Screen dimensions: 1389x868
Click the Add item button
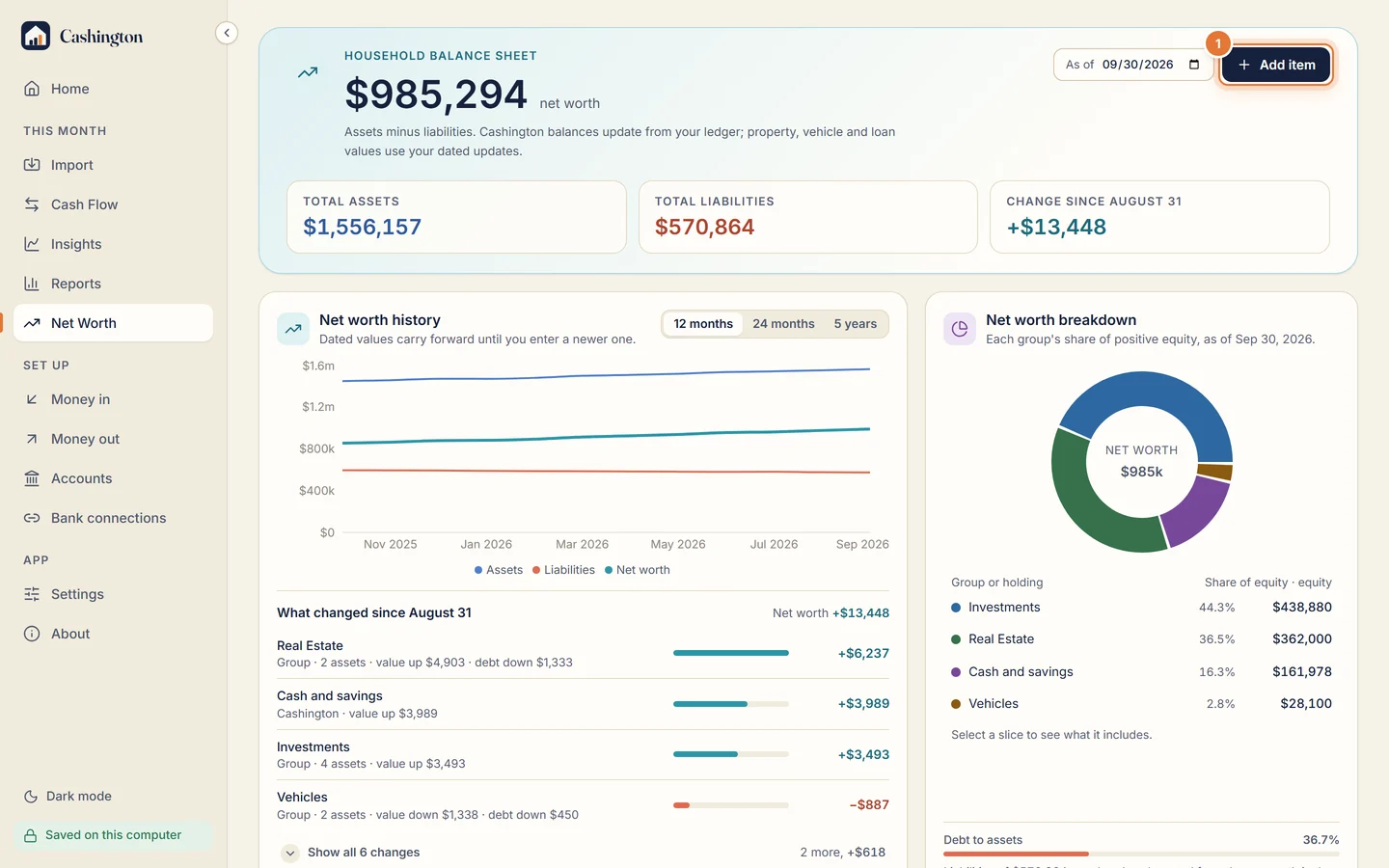coord(1276,65)
